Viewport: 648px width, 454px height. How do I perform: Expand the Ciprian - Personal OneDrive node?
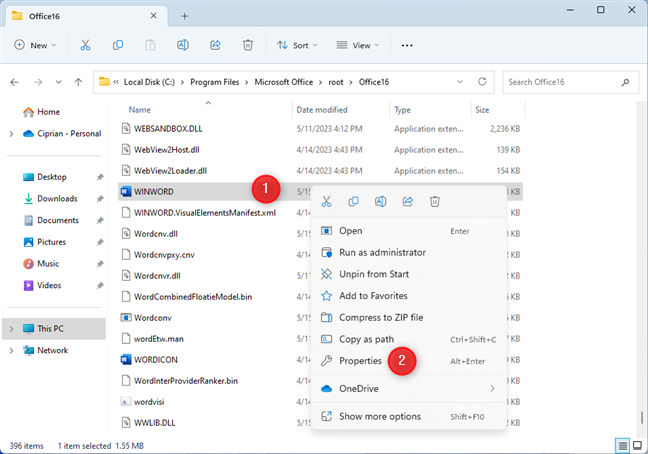[x=11, y=134]
